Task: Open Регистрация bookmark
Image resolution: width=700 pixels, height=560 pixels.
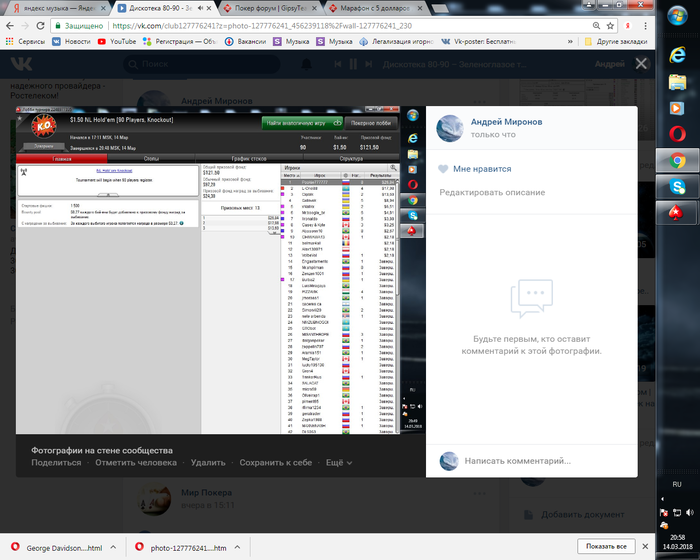Action: click(179, 42)
